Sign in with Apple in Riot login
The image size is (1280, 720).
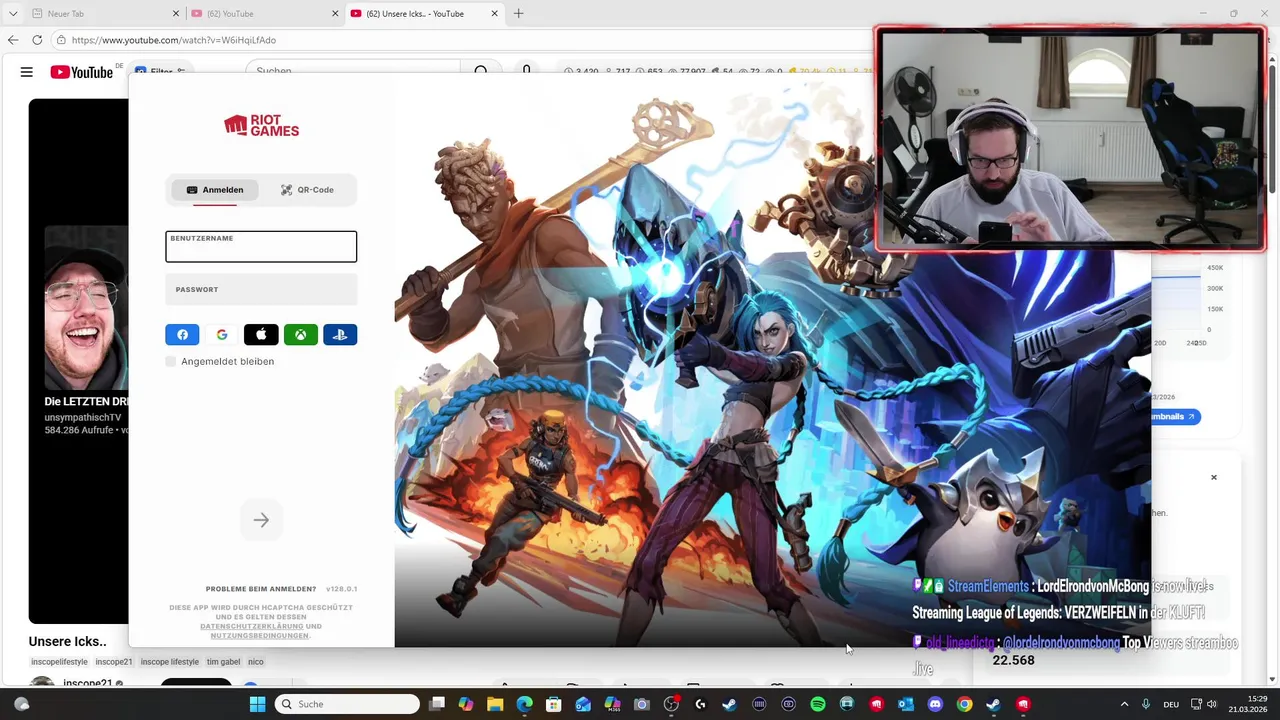pos(261,335)
